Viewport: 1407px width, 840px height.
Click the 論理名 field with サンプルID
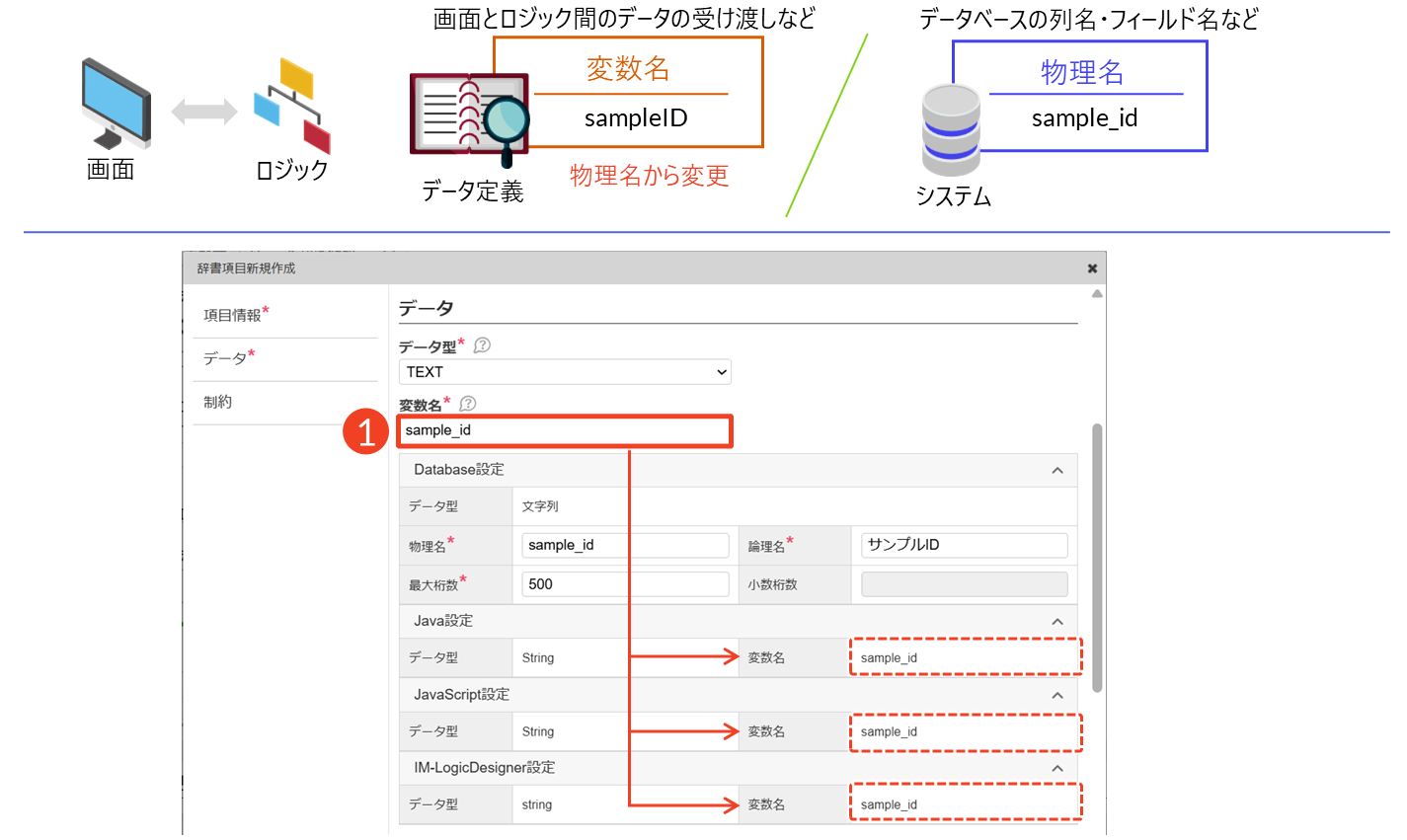pyautogui.click(x=964, y=546)
